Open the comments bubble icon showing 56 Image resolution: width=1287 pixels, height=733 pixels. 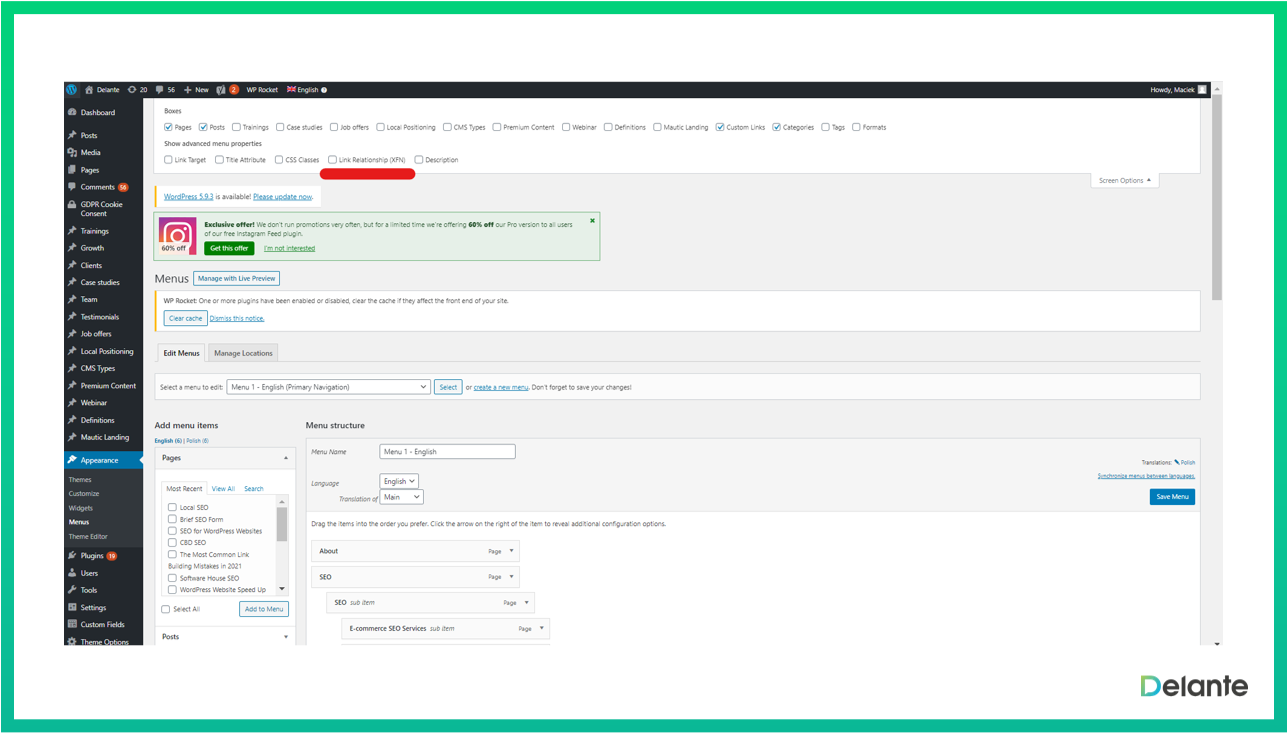(x=160, y=90)
